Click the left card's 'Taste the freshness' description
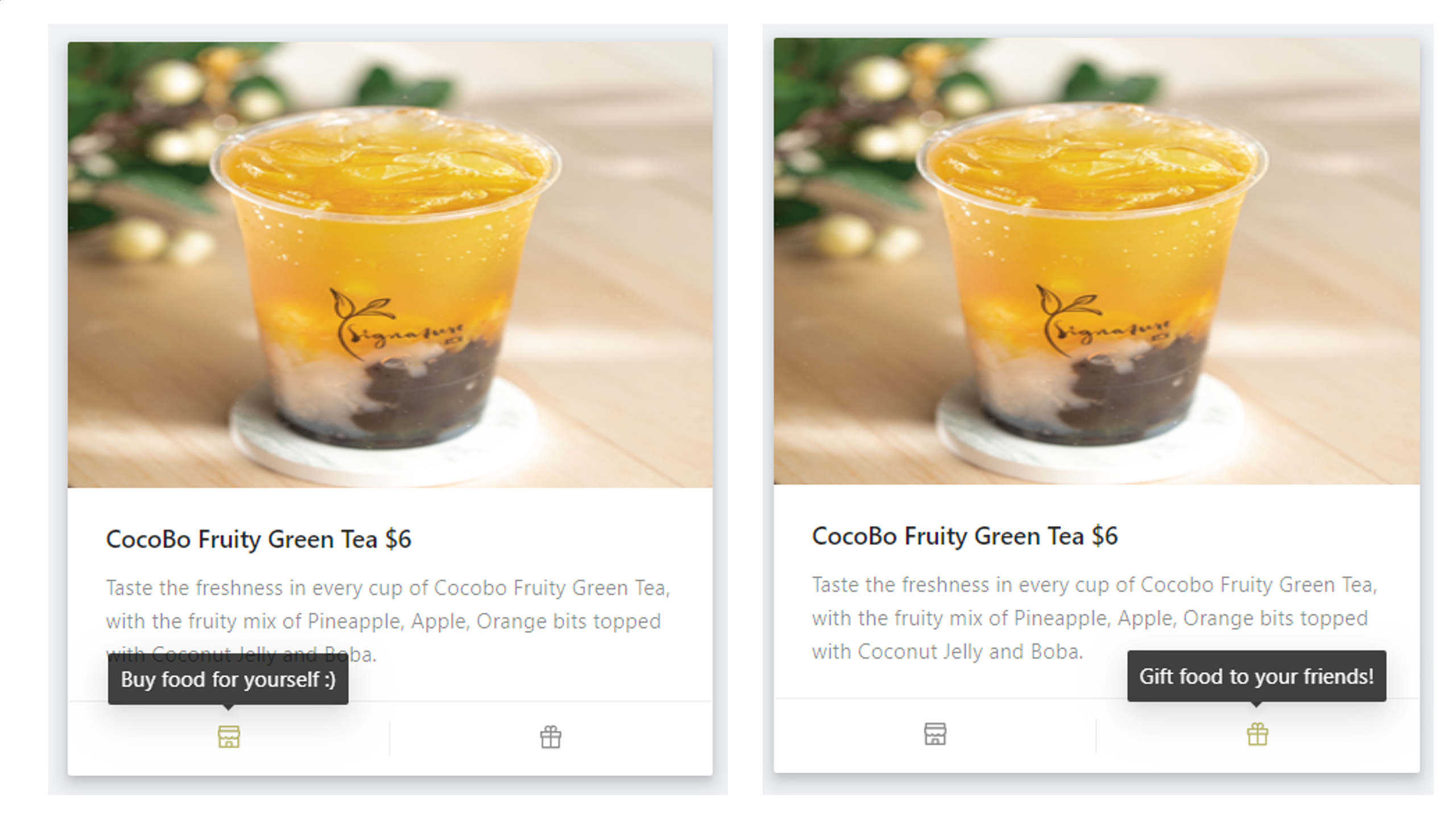Image resolution: width=1456 pixels, height=819 pixels. coord(388,621)
